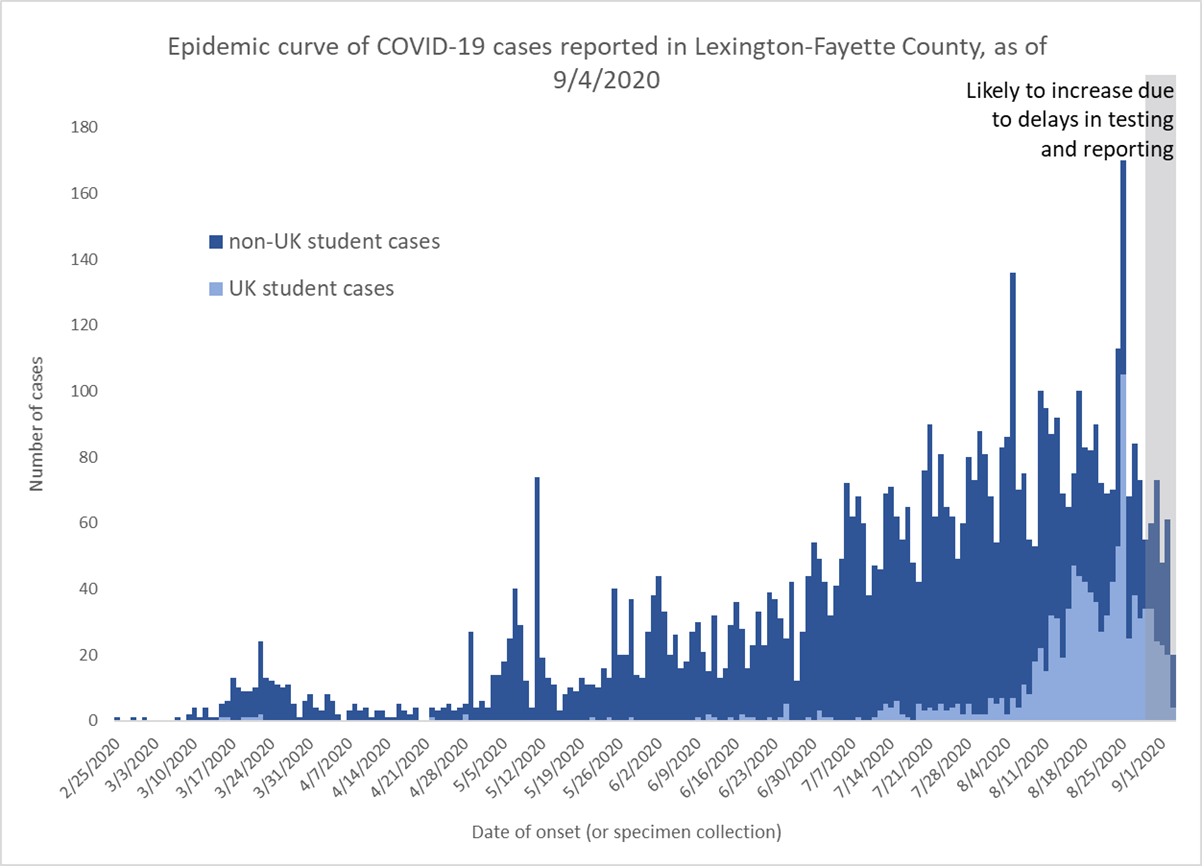This screenshot has width=1202, height=866.
Task: Click the 100 y-axis tick label
Action: click(84, 391)
